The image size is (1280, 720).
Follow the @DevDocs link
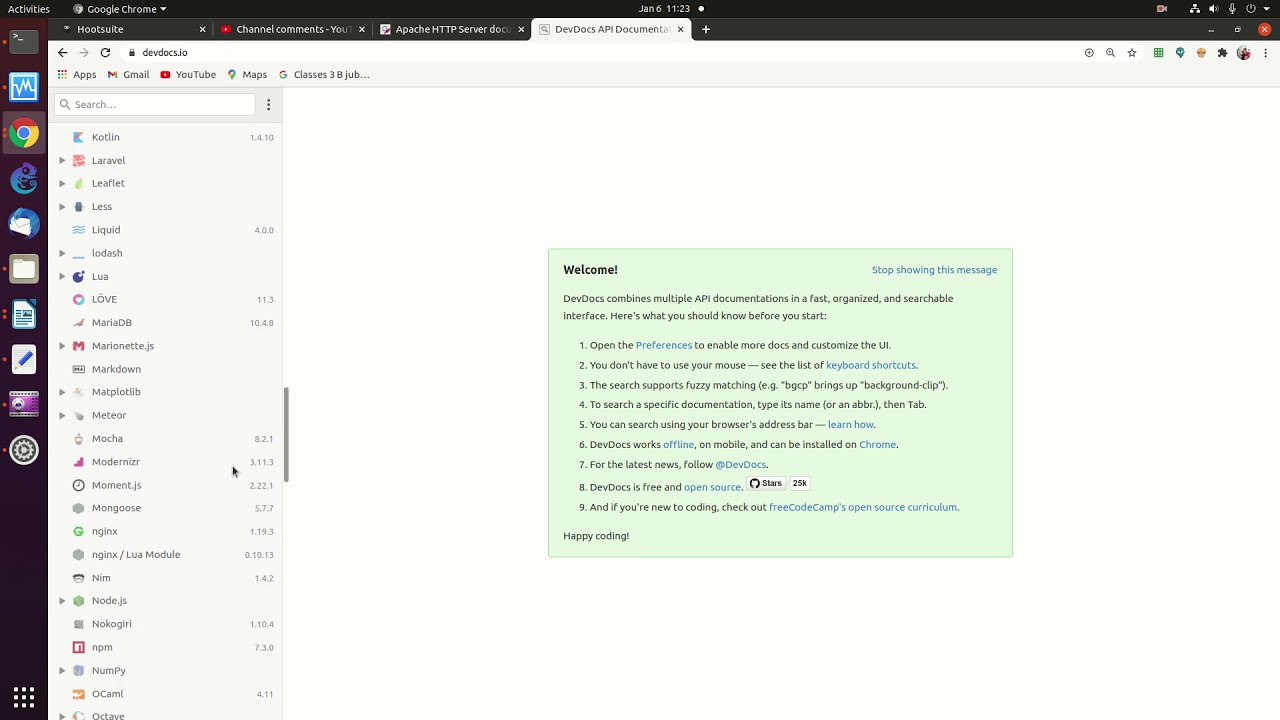741,464
